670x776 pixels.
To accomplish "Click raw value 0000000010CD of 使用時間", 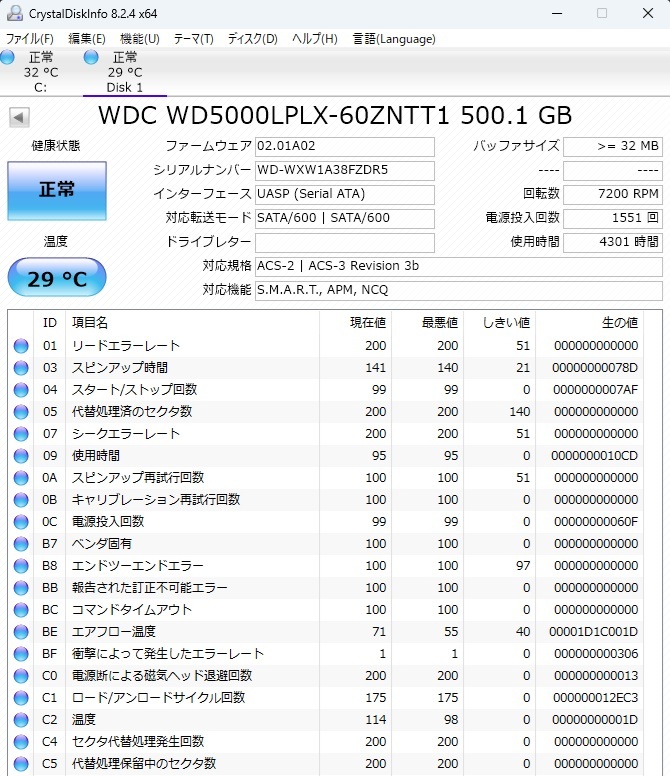I will coord(594,456).
